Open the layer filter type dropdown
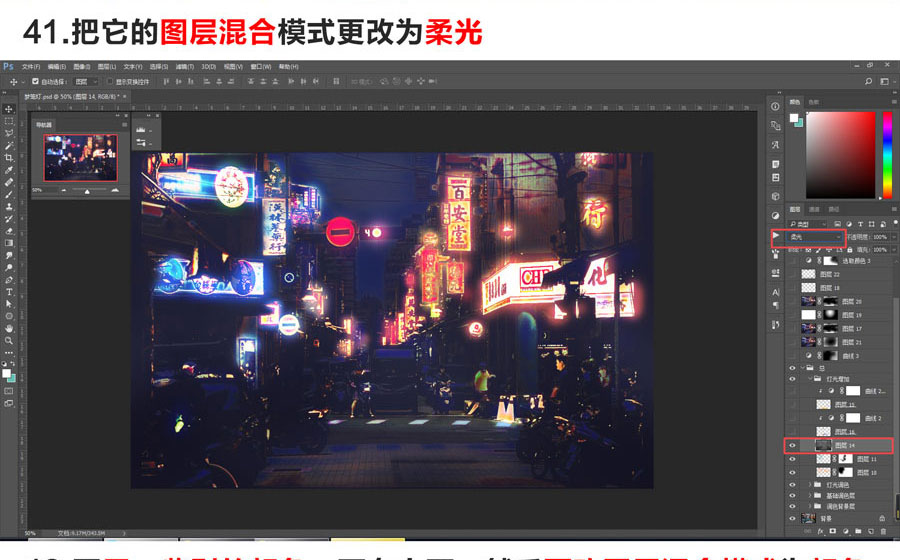900x560 pixels. tap(808, 224)
